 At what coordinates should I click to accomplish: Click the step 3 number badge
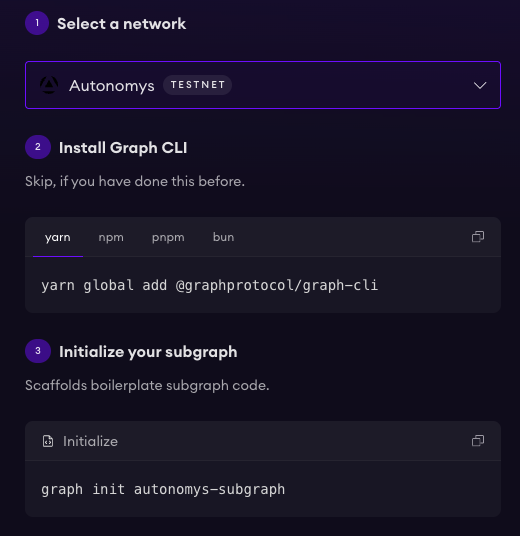[38, 351]
